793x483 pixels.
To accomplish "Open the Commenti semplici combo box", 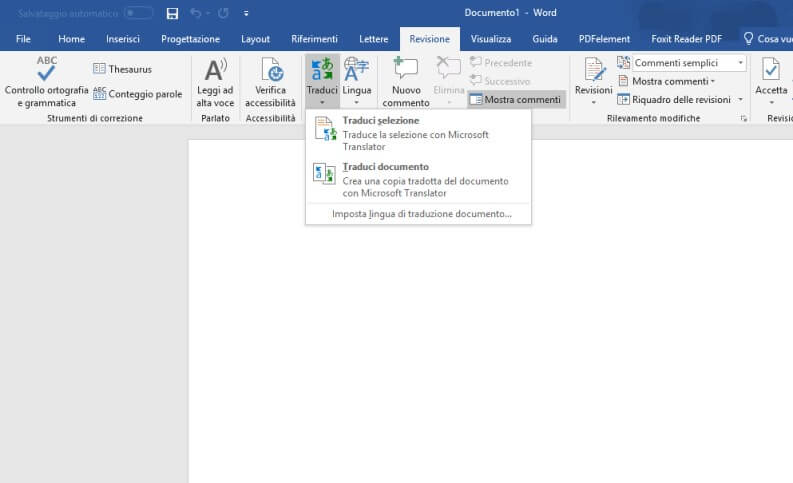I will pyautogui.click(x=689, y=63).
